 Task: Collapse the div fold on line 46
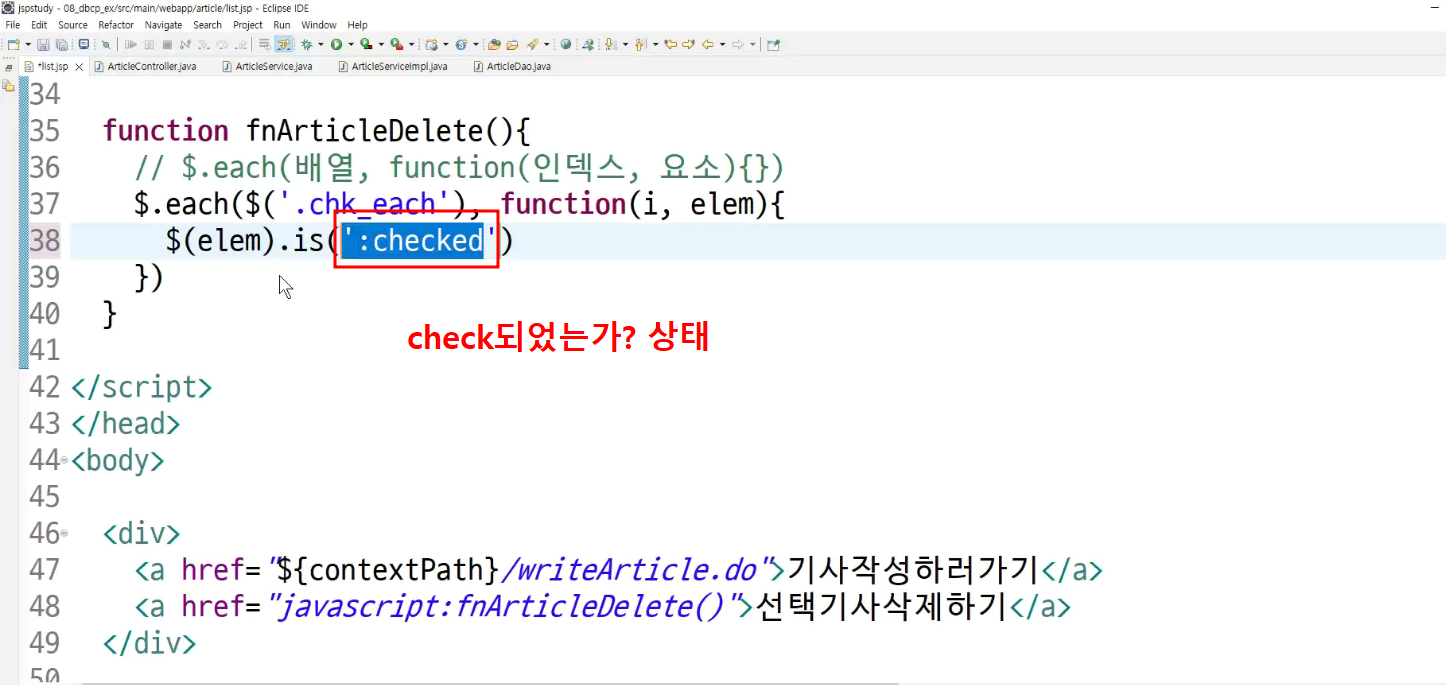65,533
